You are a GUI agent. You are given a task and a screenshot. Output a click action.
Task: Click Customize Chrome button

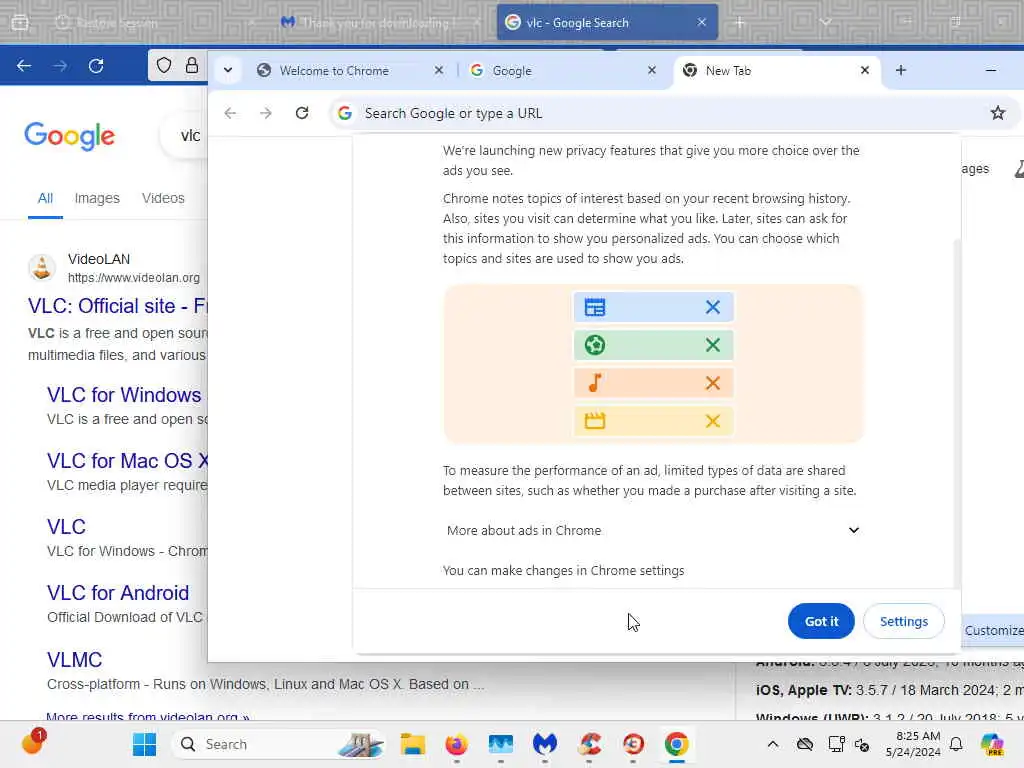(993, 630)
